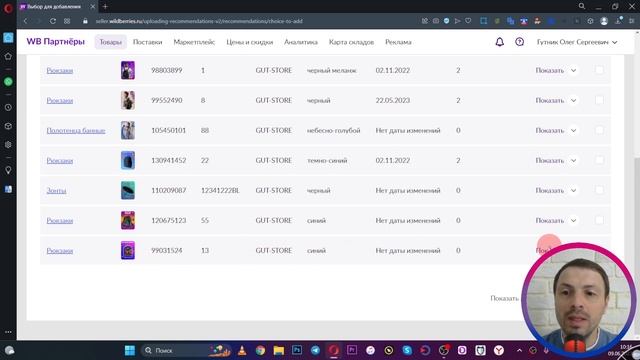
Task: Click umbrella thumbnail for item 110209087
Action: point(128,190)
